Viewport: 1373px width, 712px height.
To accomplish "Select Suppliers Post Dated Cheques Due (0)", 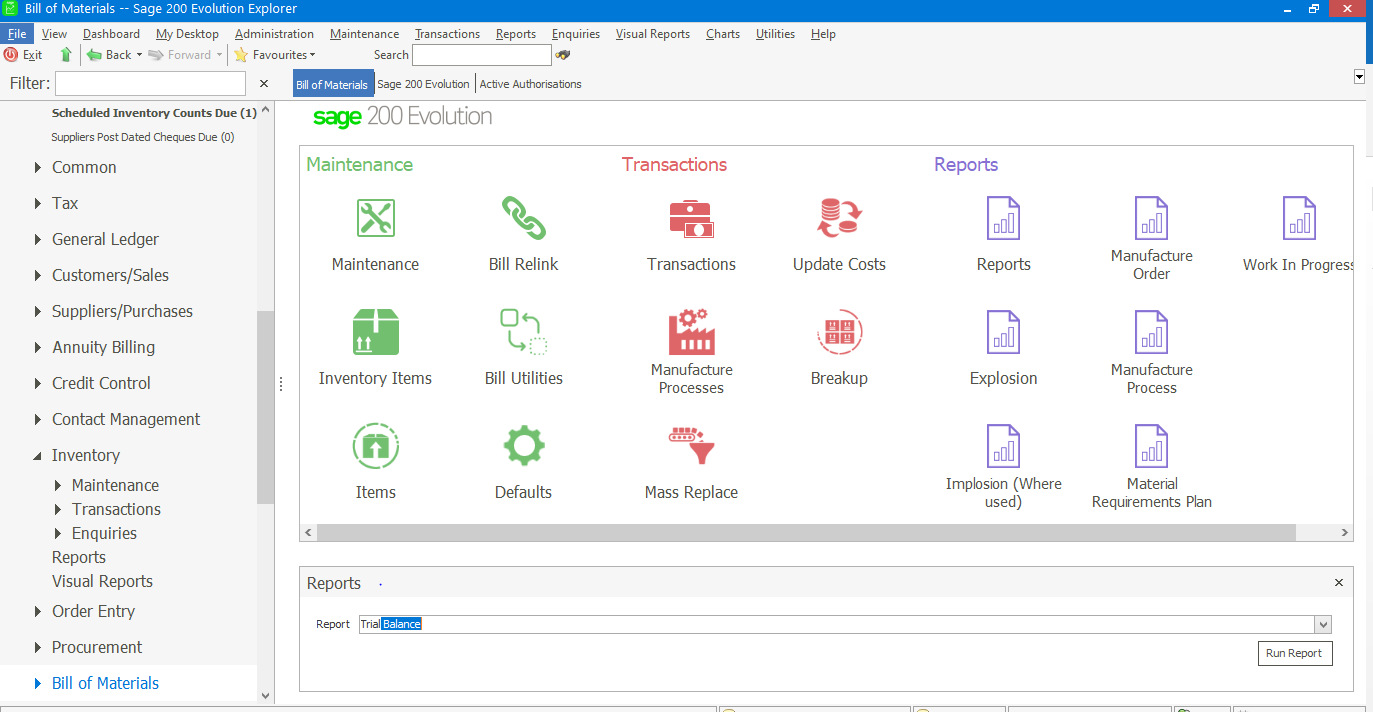I will (x=143, y=137).
